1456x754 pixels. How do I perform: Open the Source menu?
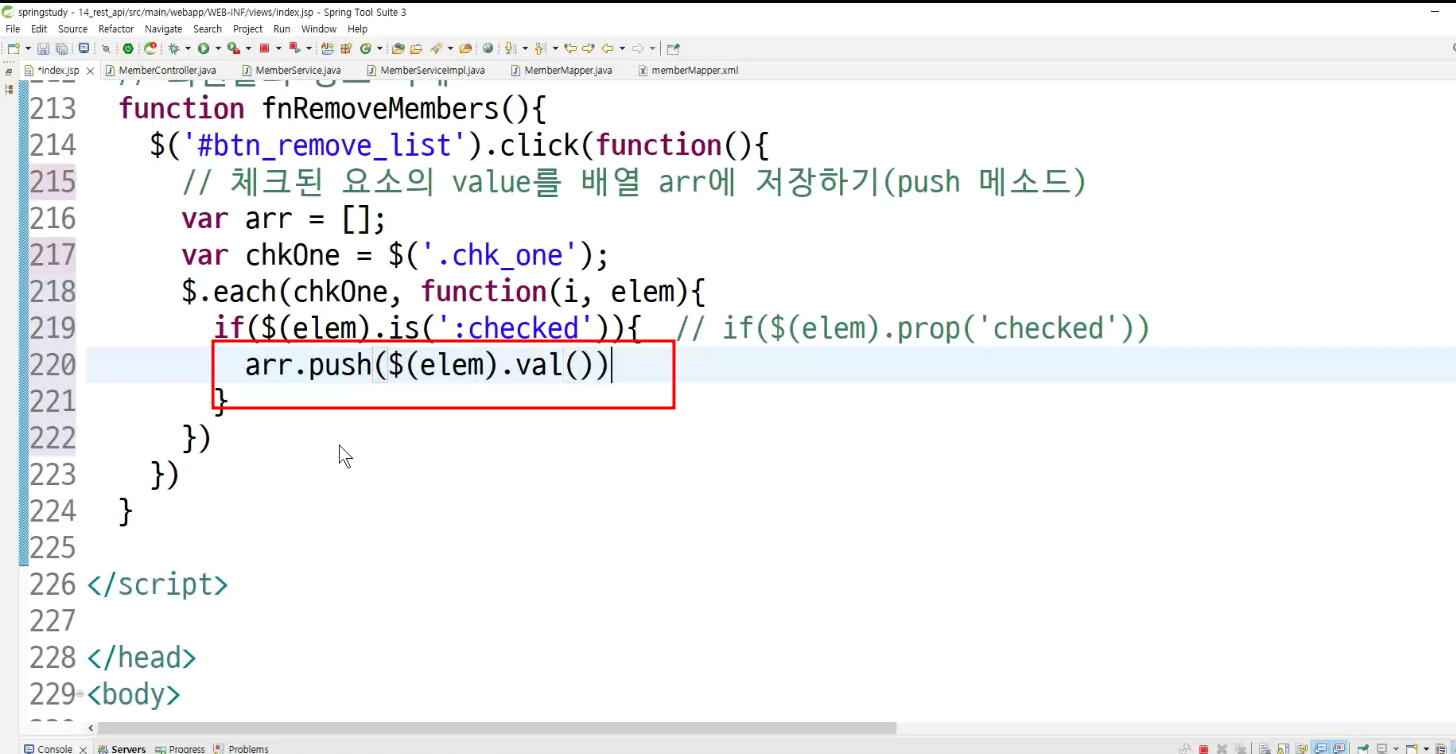pos(73,29)
